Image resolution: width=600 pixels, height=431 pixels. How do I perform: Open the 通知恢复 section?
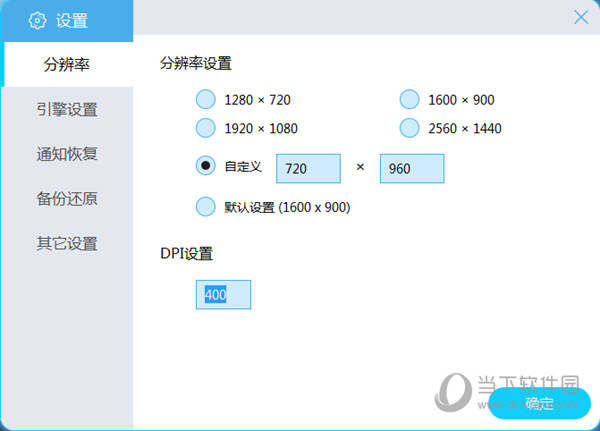pyautogui.click(x=67, y=154)
